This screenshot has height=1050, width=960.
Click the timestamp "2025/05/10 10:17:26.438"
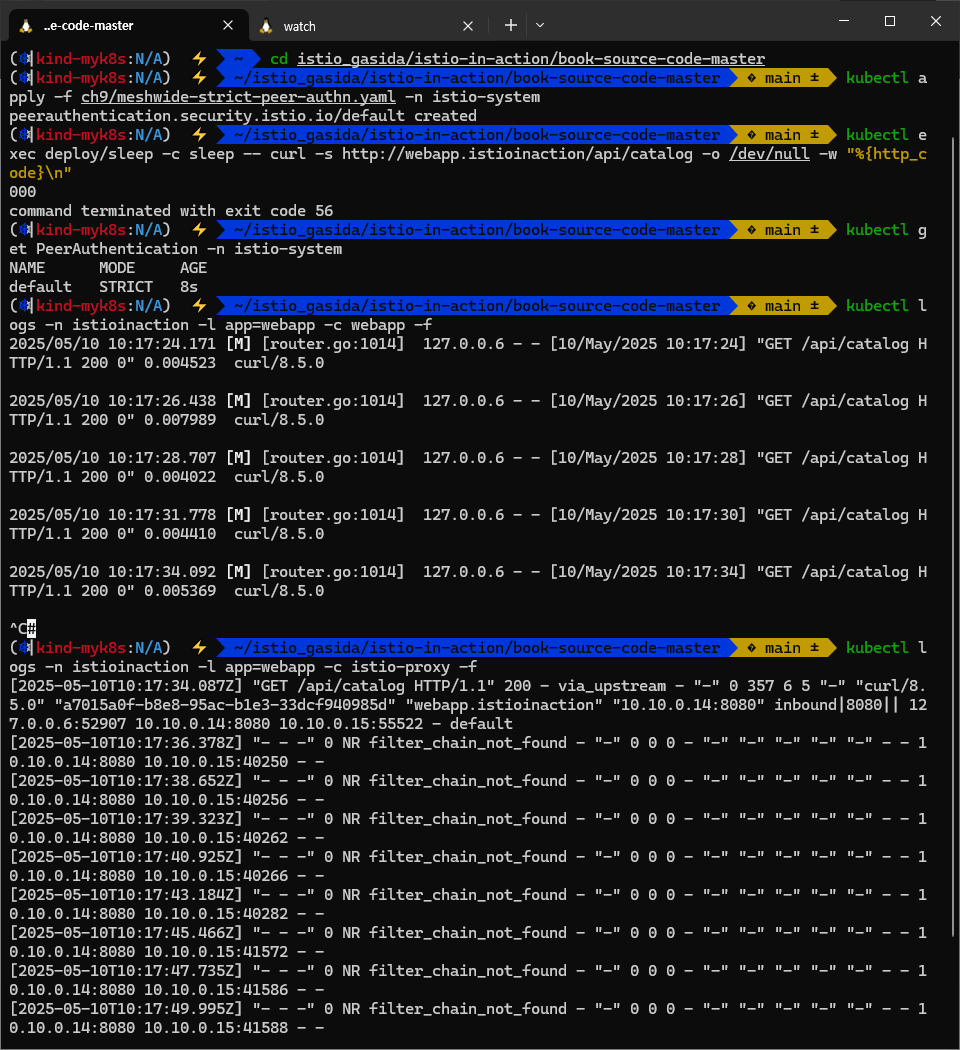tap(112, 401)
